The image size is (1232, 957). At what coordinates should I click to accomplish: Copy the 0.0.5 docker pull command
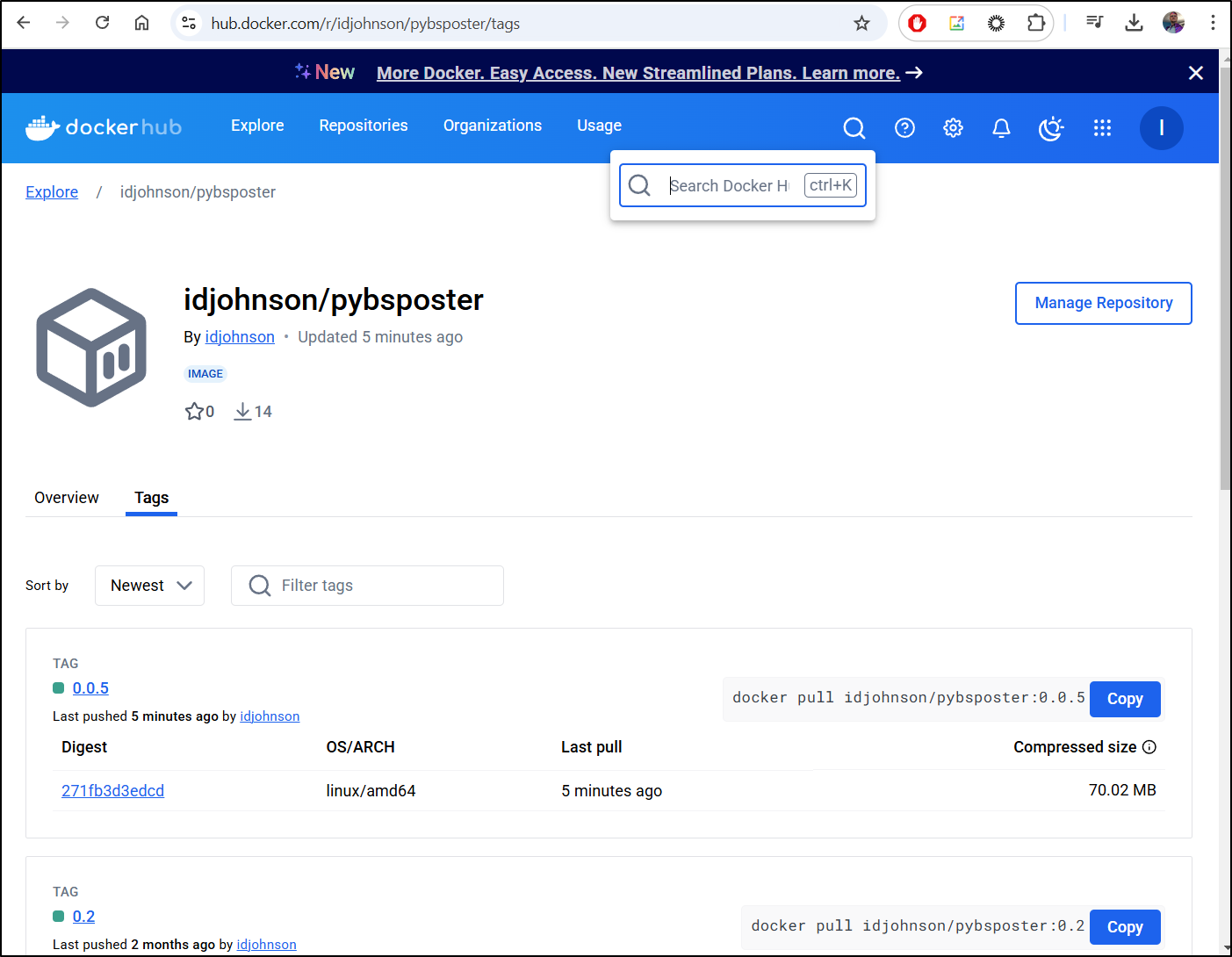pos(1125,699)
